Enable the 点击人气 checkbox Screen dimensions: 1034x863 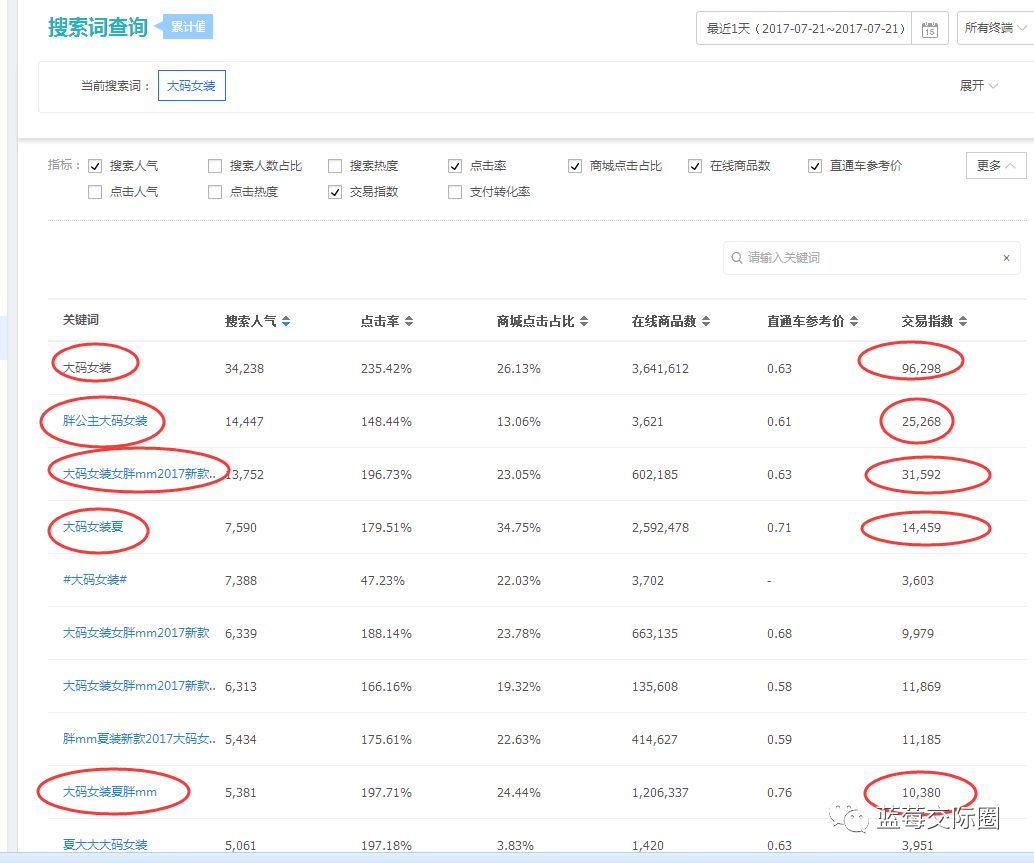coord(95,192)
